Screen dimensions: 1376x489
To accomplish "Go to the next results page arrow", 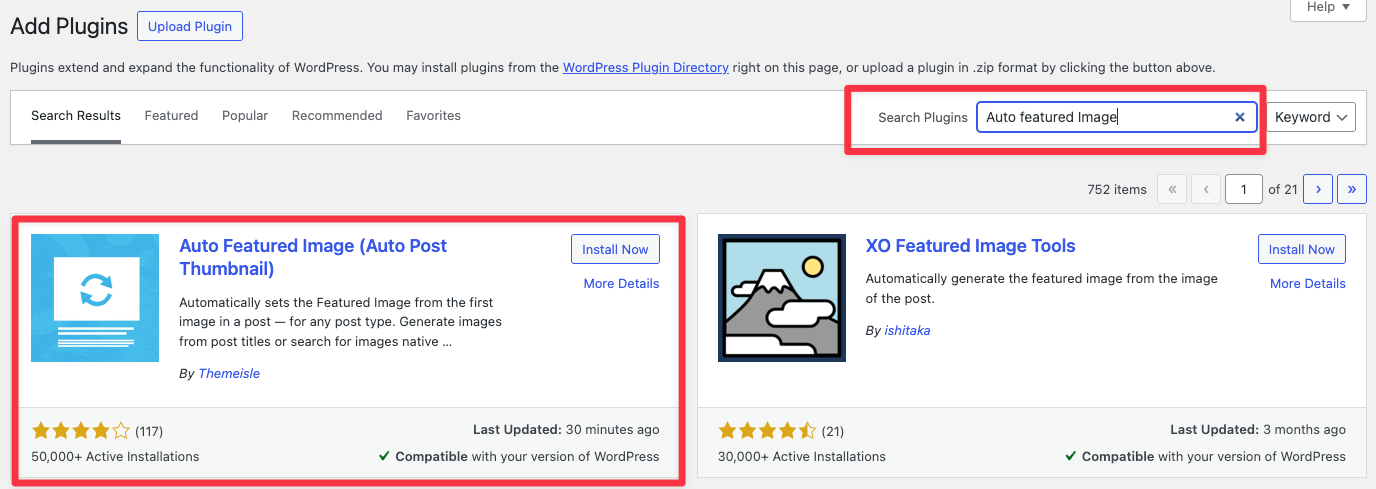I will click(1318, 189).
